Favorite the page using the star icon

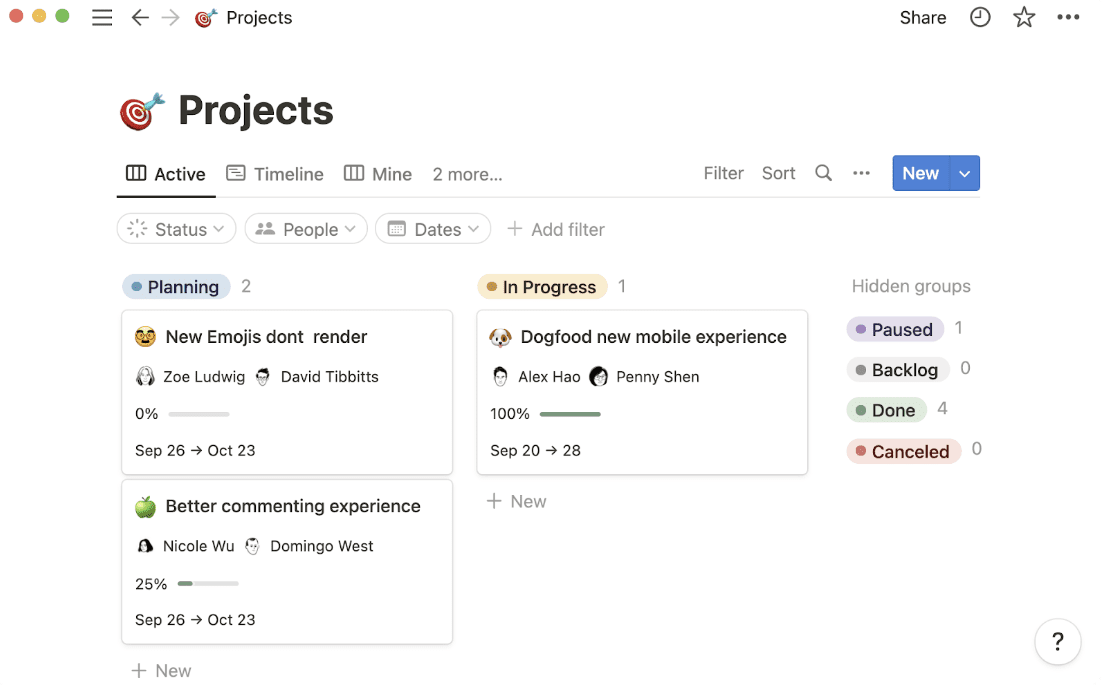pyautogui.click(x=1023, y=17)
